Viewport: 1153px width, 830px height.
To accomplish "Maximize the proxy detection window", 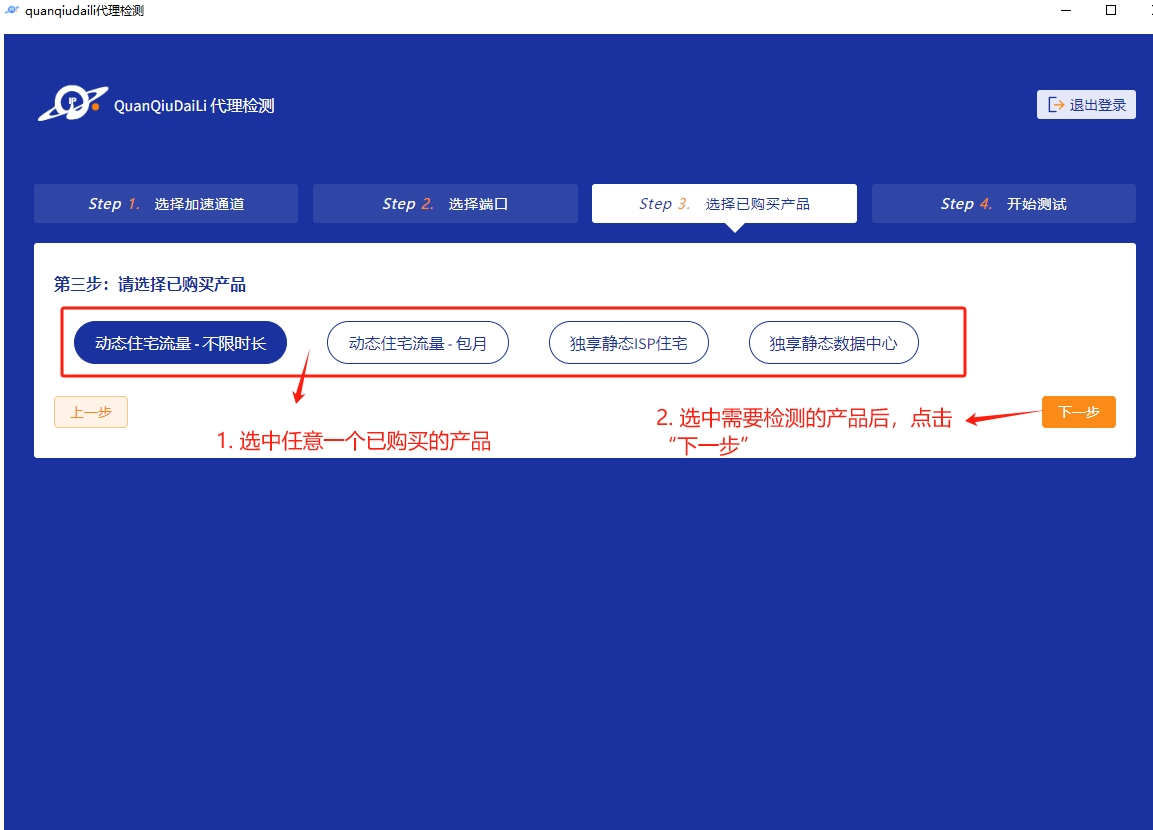I will [x=1110, y=10].
